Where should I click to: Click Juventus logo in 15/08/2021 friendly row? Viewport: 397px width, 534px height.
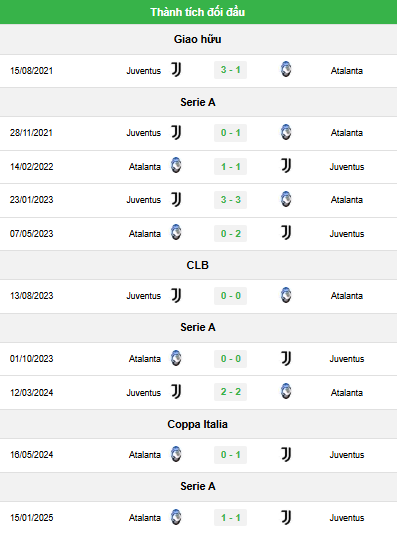coord(176,70)
